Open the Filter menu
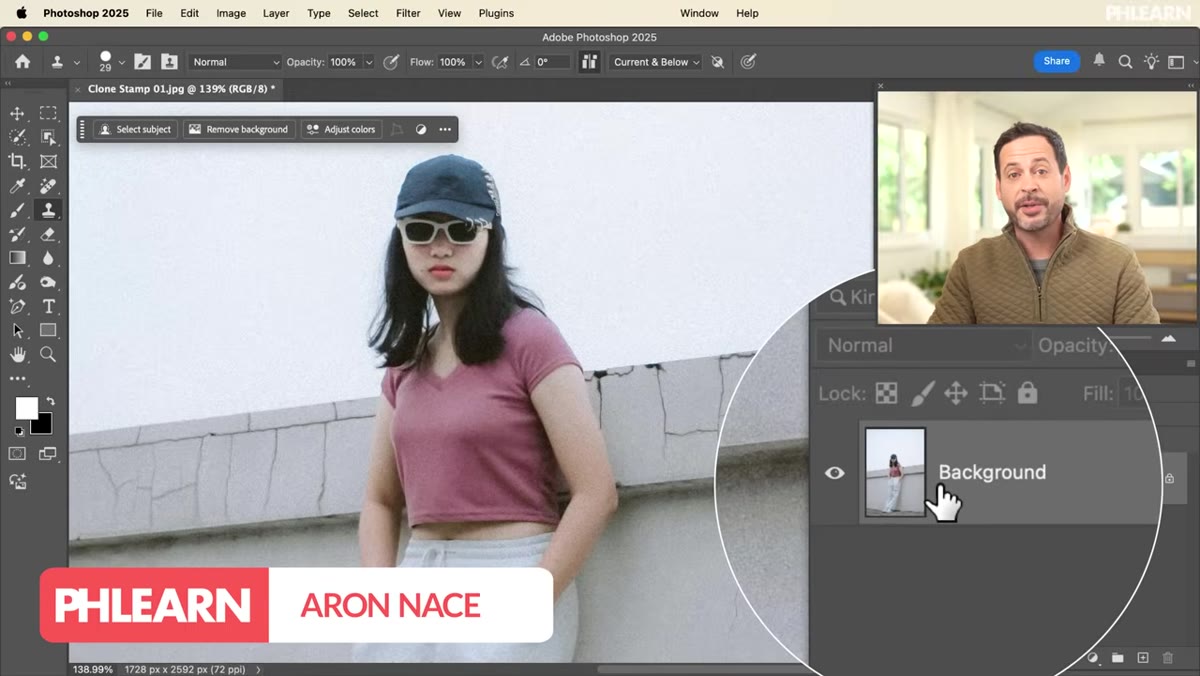 point(408,13)
